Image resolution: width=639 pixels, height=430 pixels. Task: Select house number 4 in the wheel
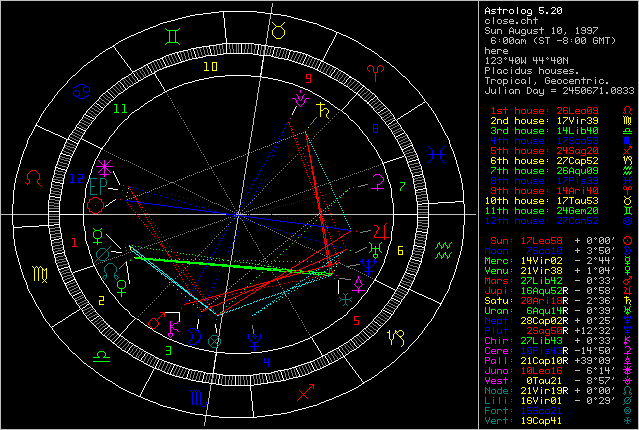pos(267,362)
